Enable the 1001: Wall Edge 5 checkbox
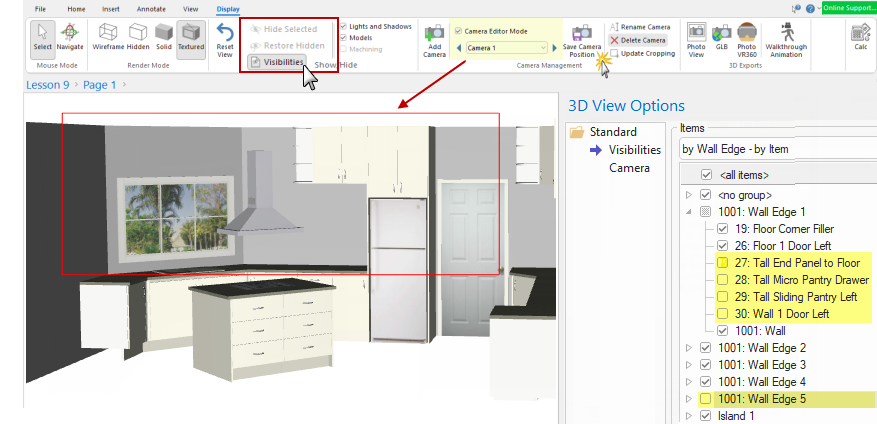 pyautogui.click(x=707, y=399)
